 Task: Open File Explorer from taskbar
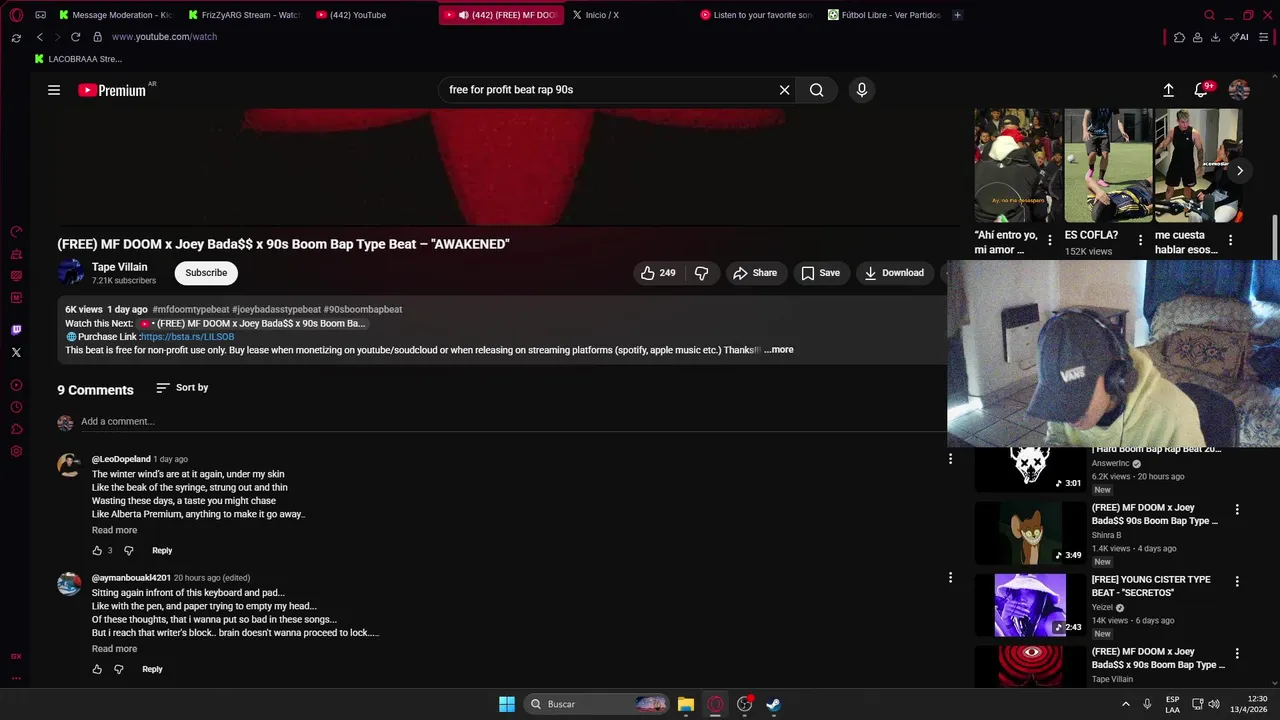click(x=685, y=704)
